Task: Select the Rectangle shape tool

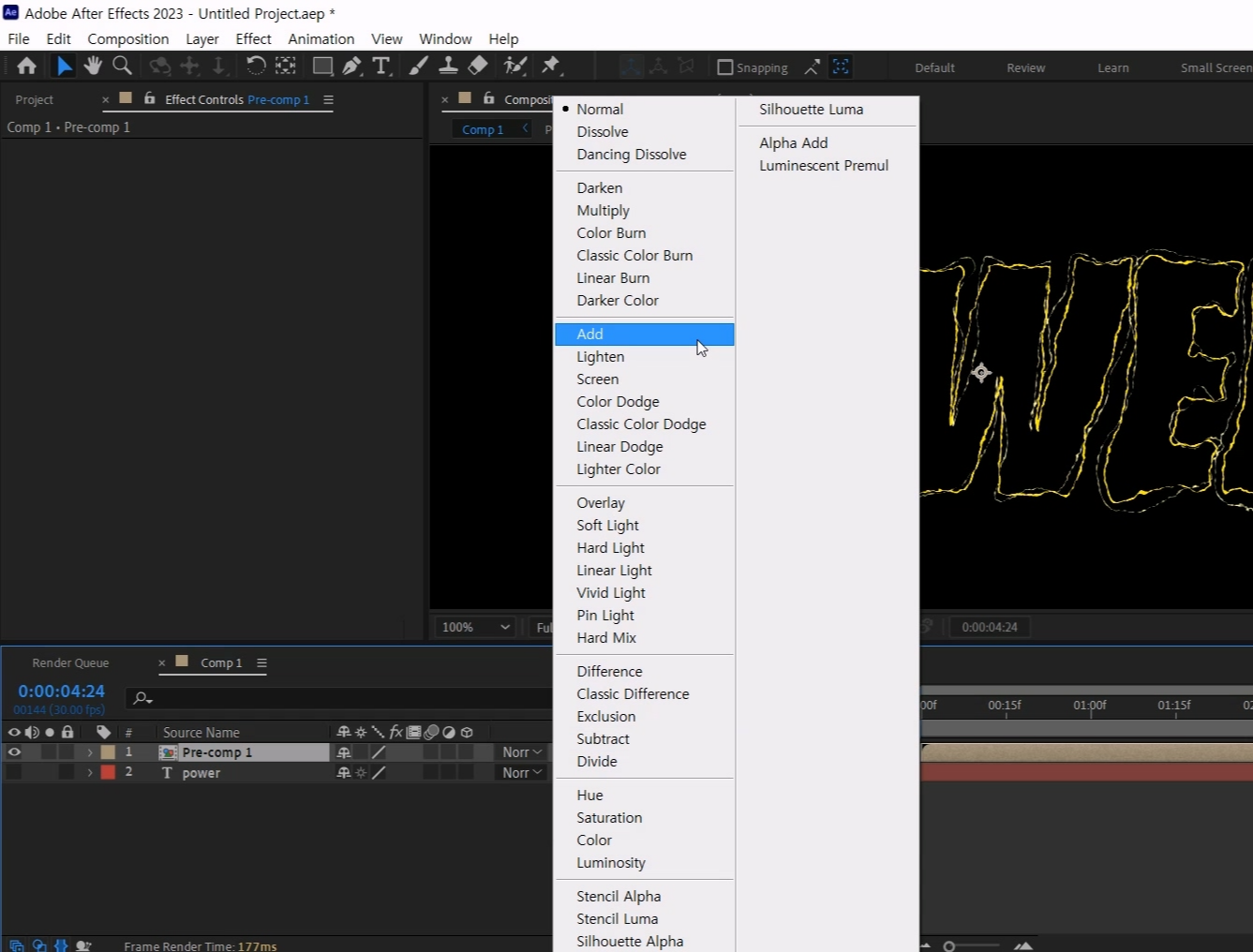Action: tap(322, 66)
